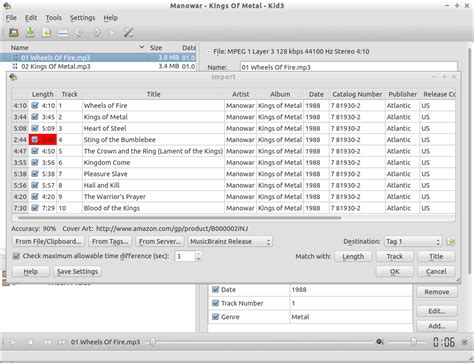Uncheck the Heart of Steel import row checkbox
474x363 pixels.
pos(35,128)
